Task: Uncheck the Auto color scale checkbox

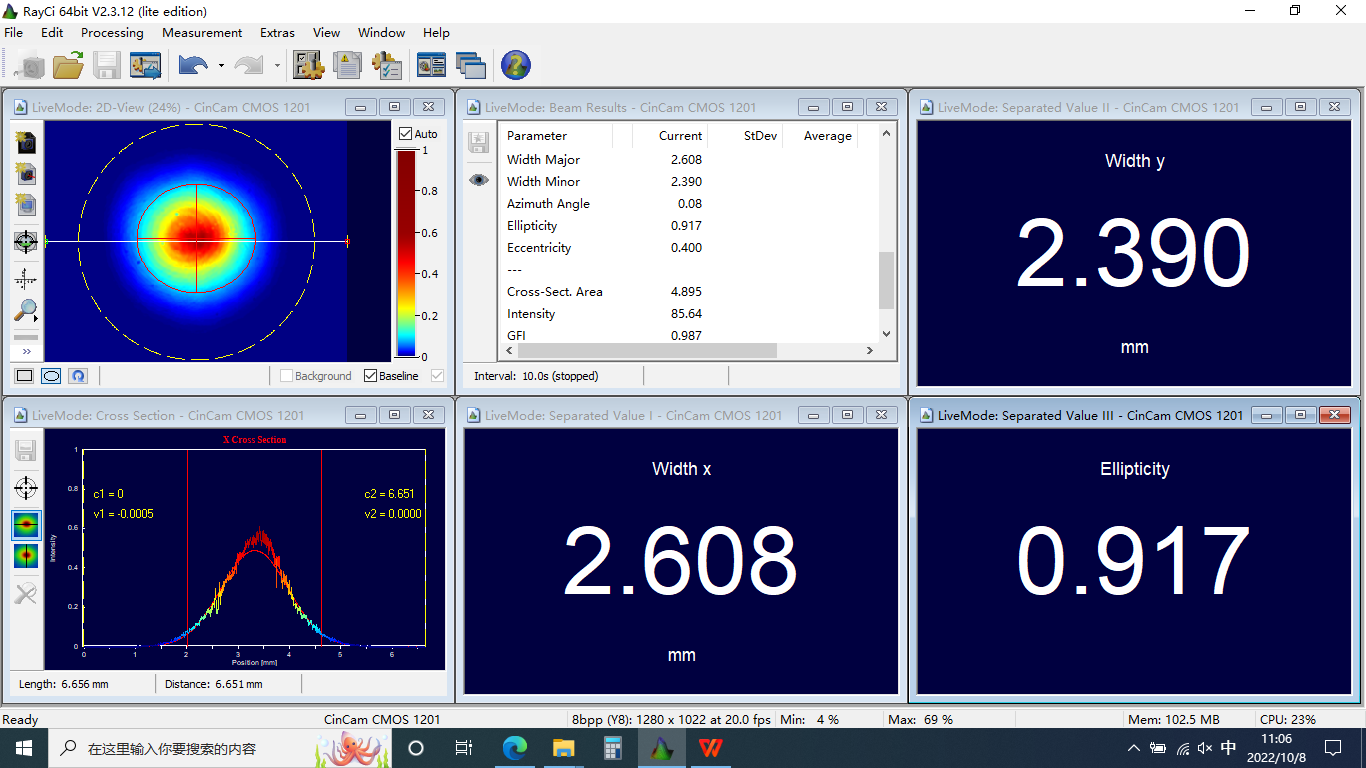Action: [x=405, y=134]
